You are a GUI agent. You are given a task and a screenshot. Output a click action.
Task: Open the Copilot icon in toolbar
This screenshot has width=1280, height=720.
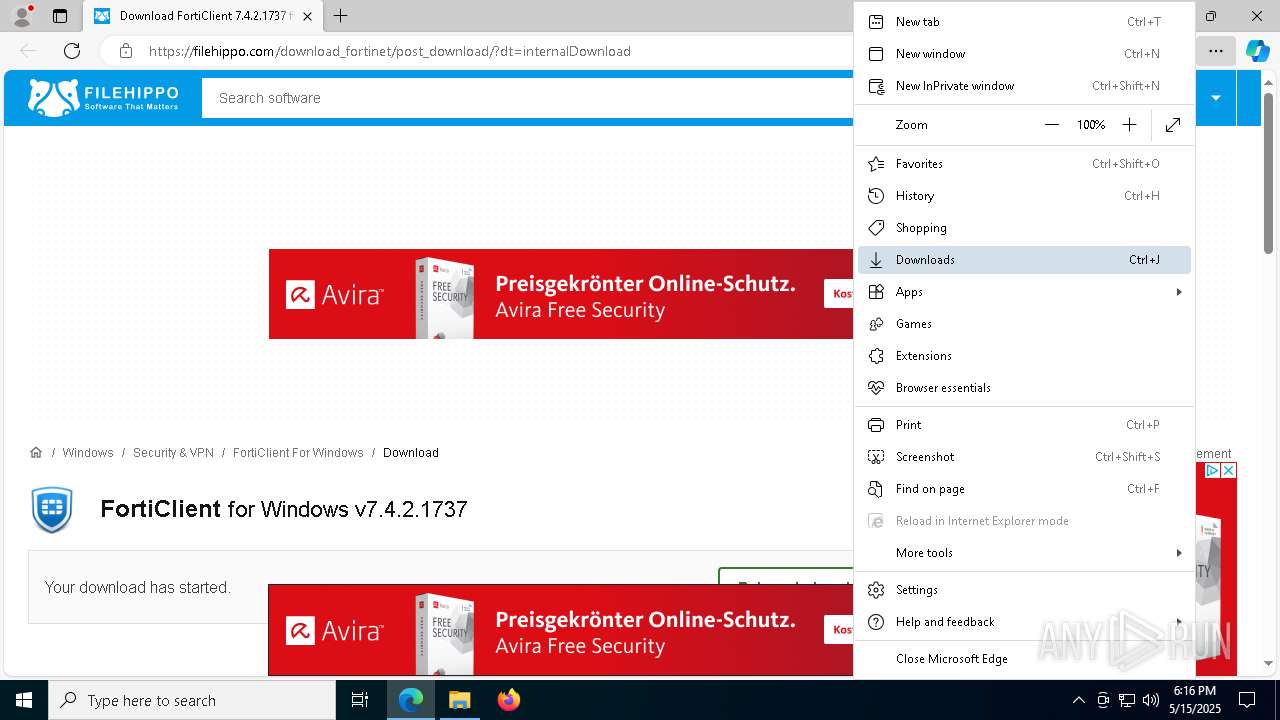coord(1257,51)
